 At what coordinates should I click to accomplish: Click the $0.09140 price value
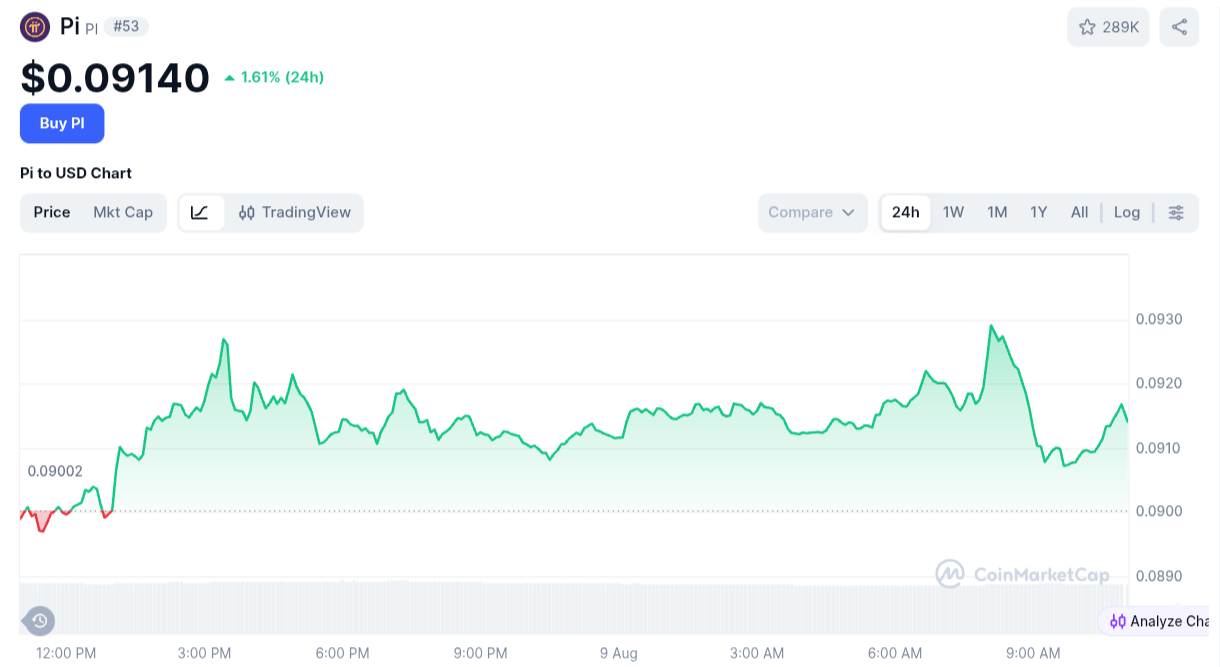(115, 78)
